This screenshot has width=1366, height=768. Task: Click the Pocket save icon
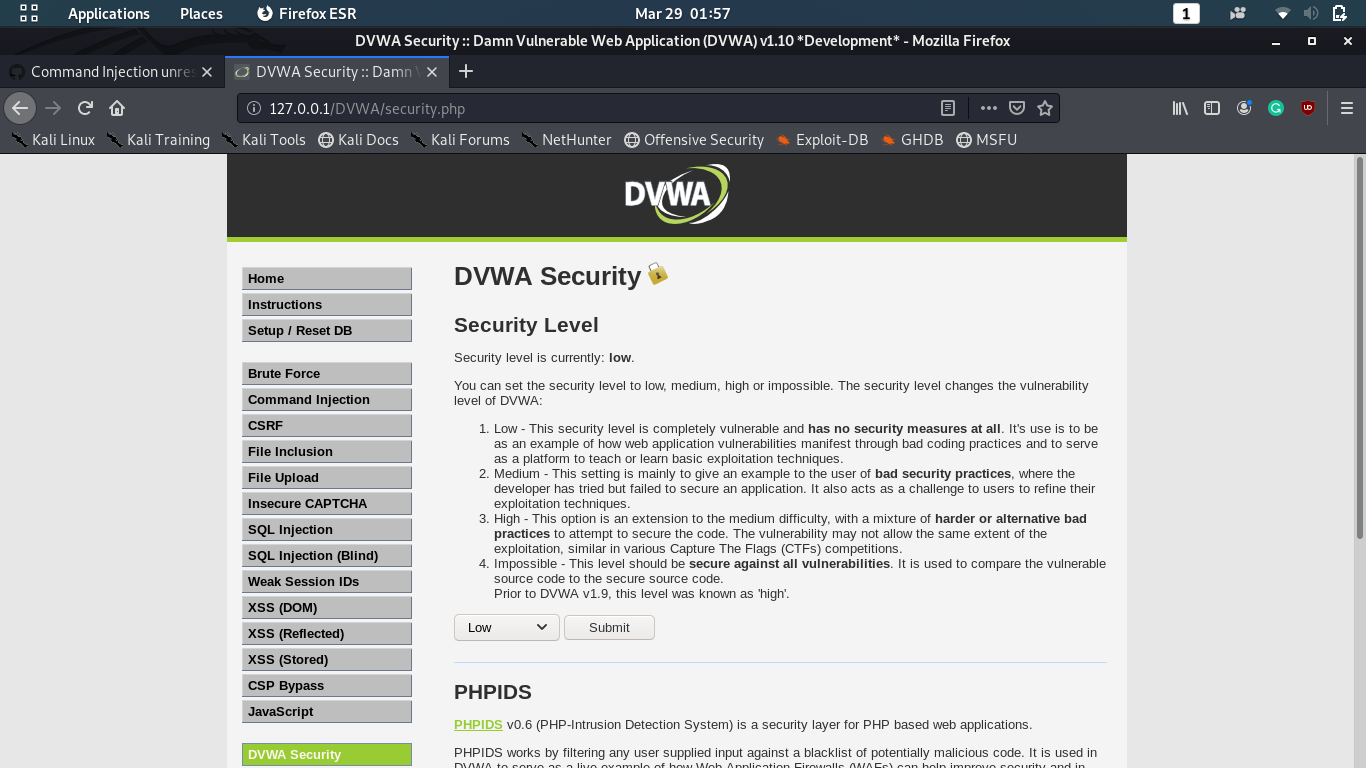(1015, 107)
